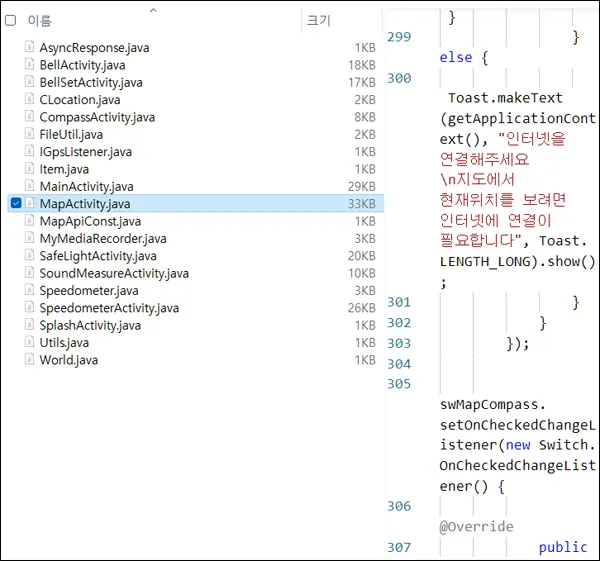Click the Speedometer.java file icon

click(29, 289)
